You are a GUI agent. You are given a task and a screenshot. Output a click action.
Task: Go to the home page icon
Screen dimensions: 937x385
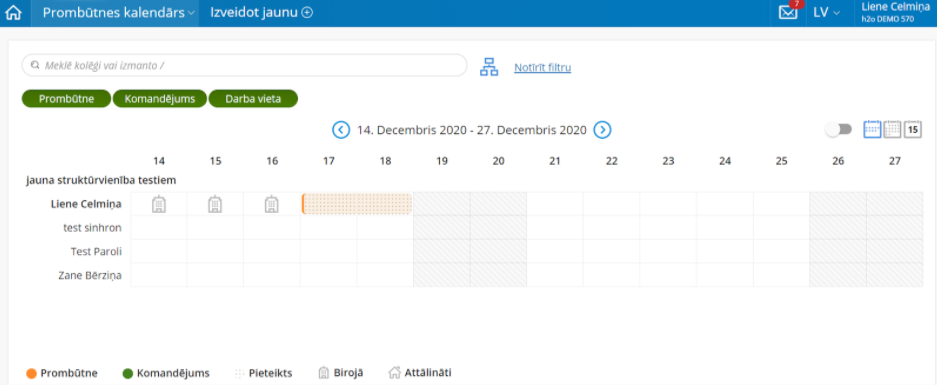(13, 13)
